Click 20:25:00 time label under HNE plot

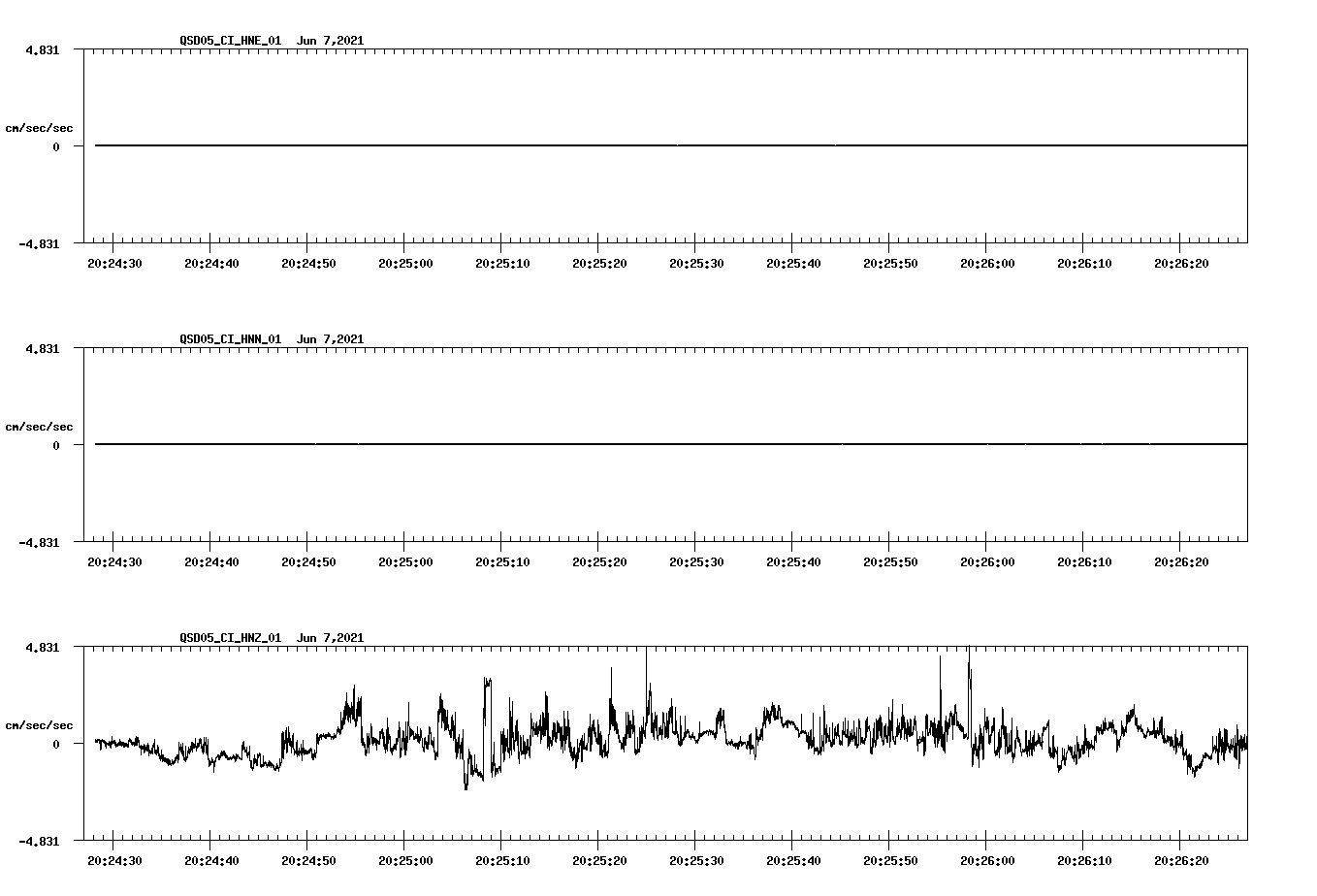(x=405, y=264)
